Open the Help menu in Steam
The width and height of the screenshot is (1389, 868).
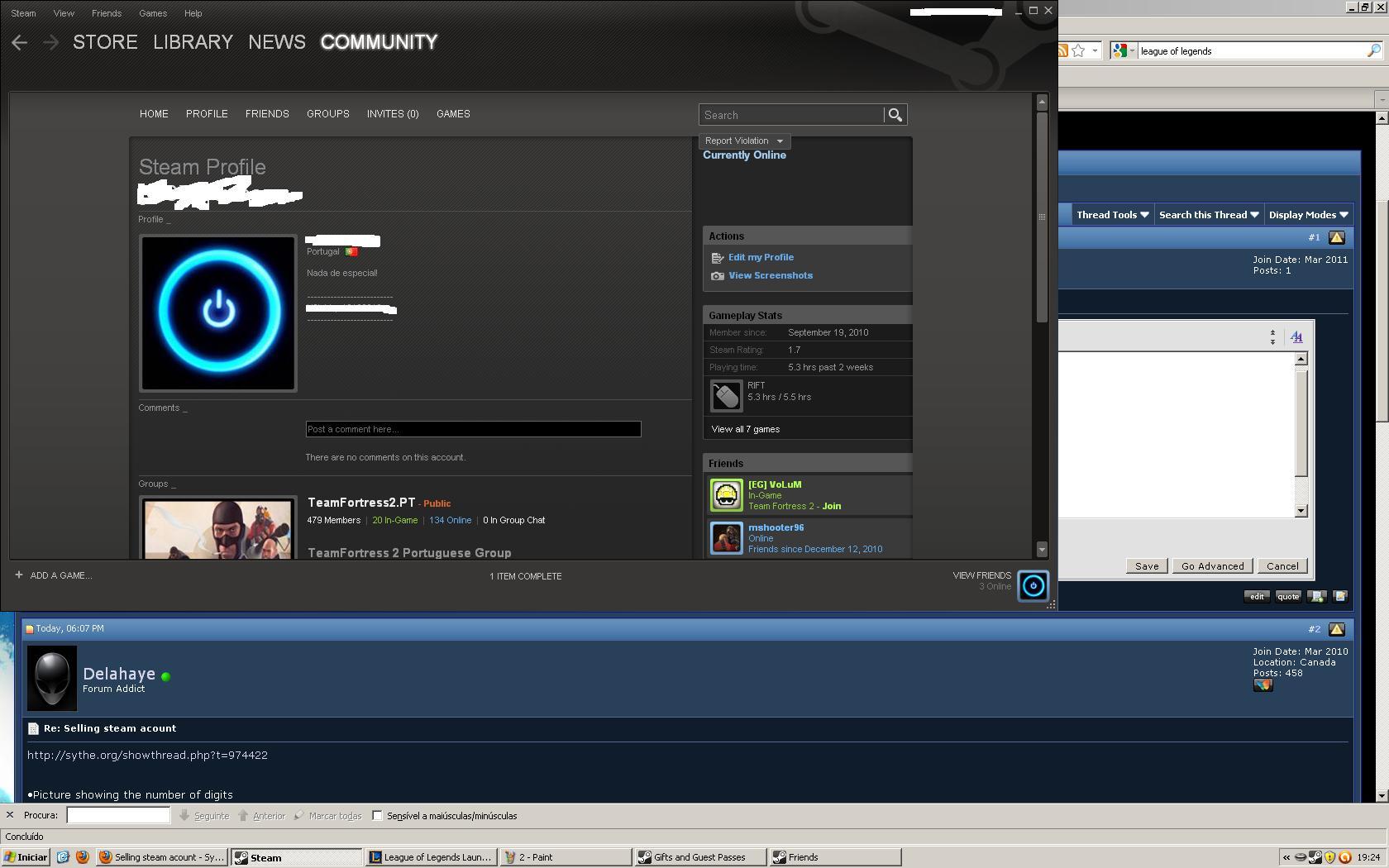[x=193, y=13]
